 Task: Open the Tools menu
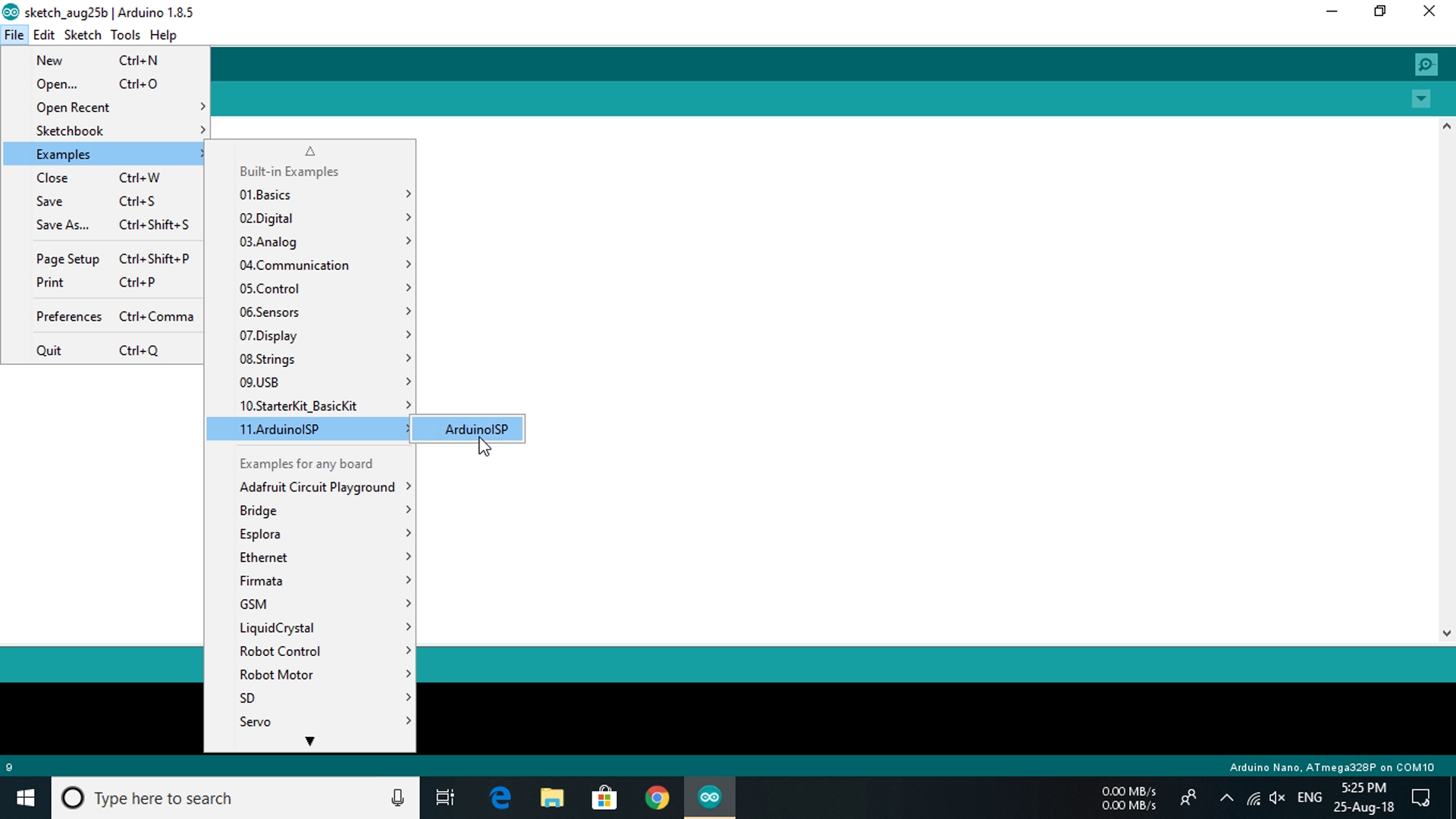pyautogui.click(x=125, y=35)
